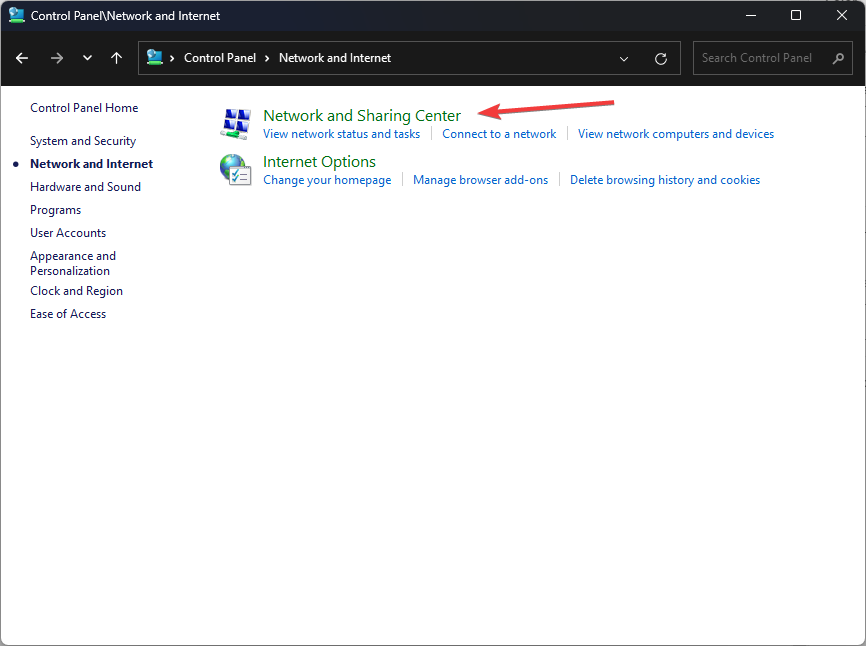This screenshot has height=646, width=866.
Task: Click the Forward arrow button
Action: (56, 58)
